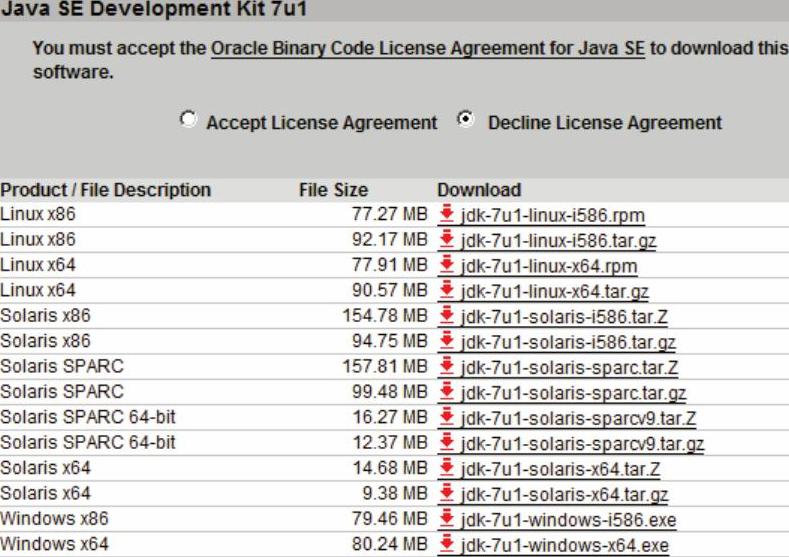
Task: Click the 'Java SE Development Kit 7u1' heading
Action: pyautogui.click(x=153, y=9)
